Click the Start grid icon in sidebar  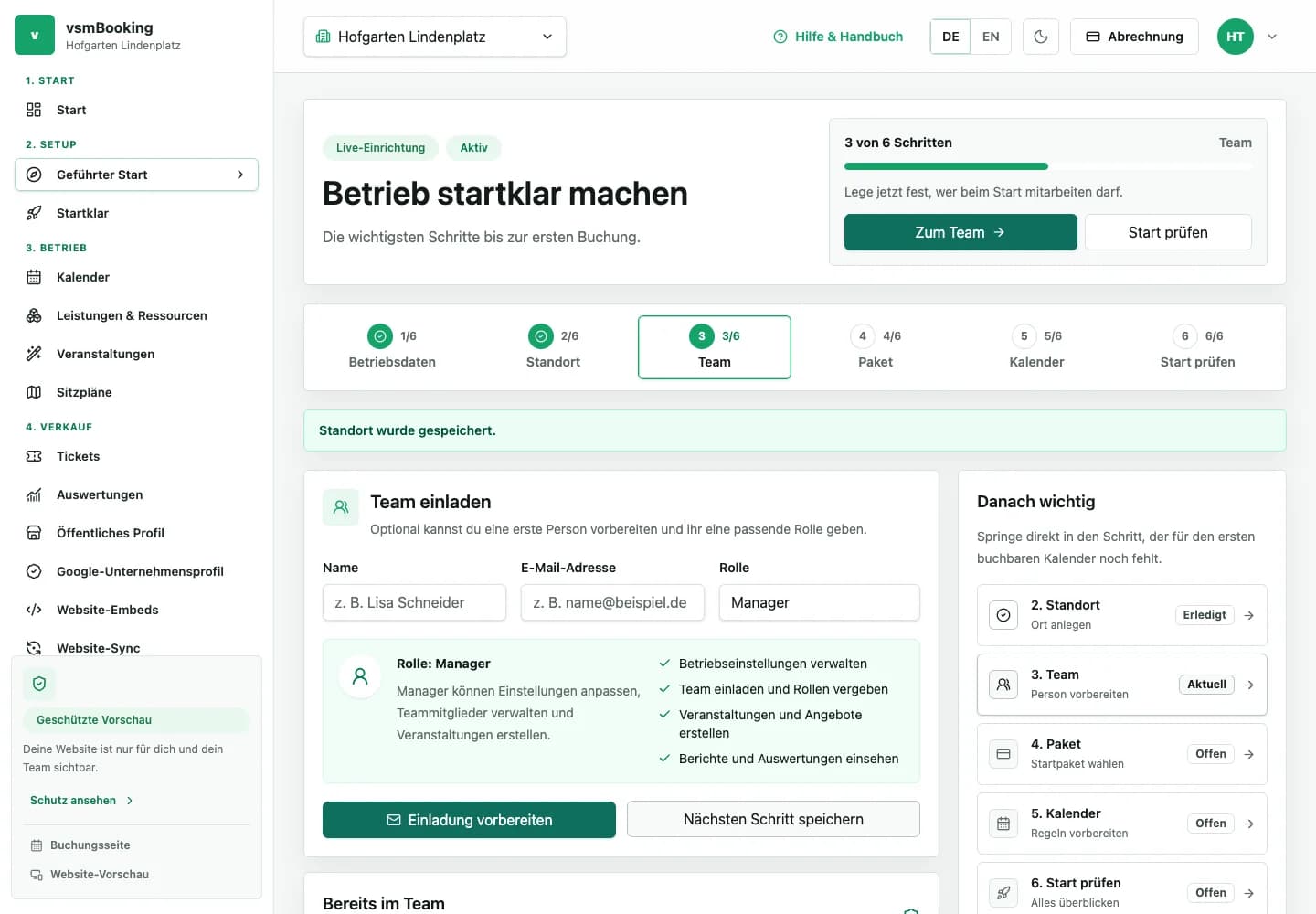[x=34, y=110]
